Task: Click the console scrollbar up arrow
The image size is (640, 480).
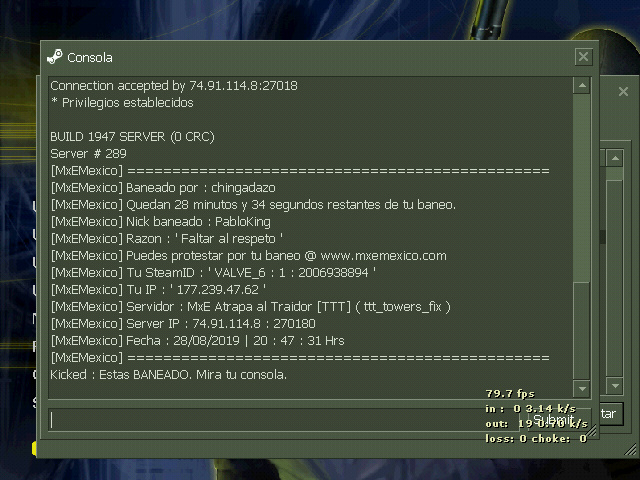Action: point(582,86)
